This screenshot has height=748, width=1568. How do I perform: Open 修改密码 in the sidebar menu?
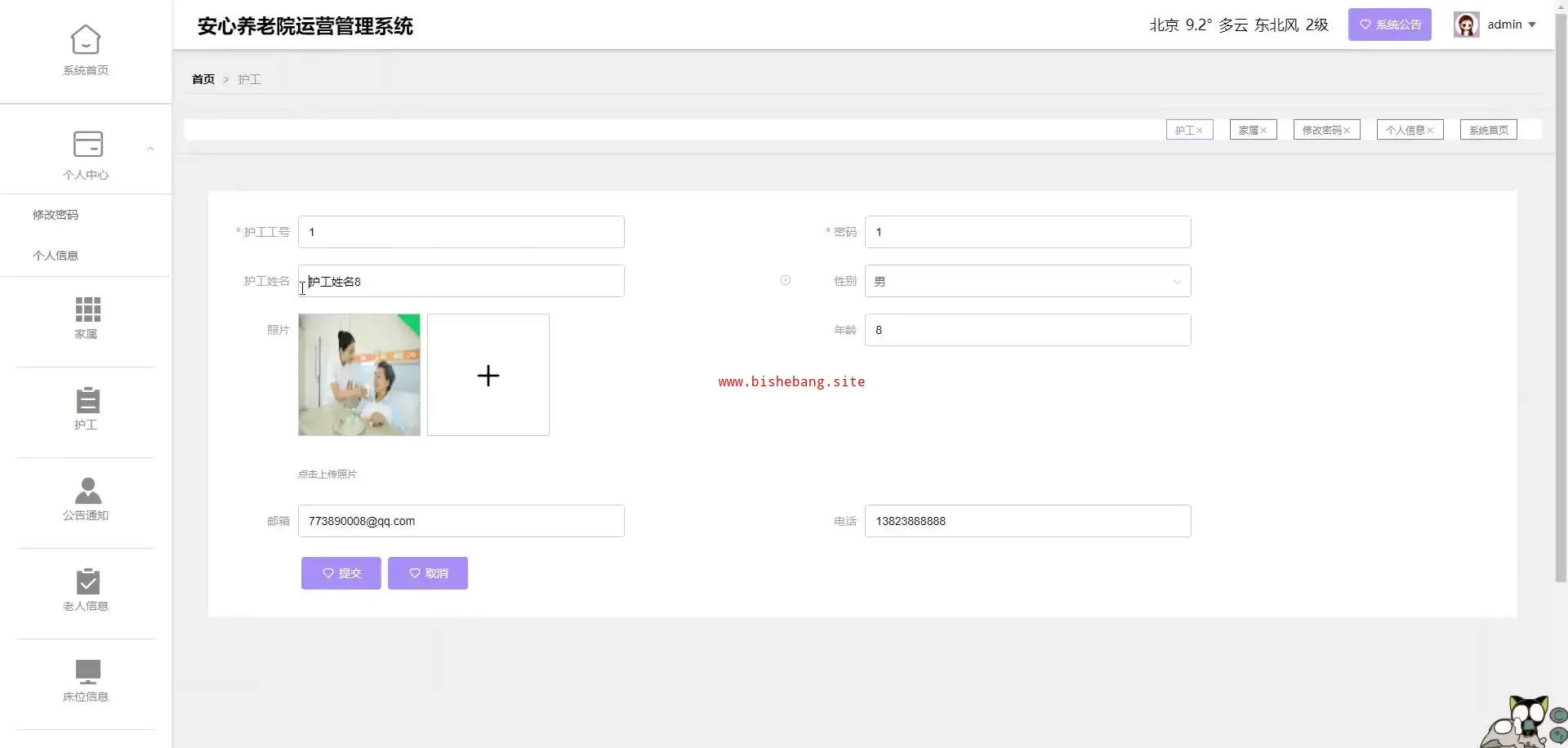coord(56,215)
